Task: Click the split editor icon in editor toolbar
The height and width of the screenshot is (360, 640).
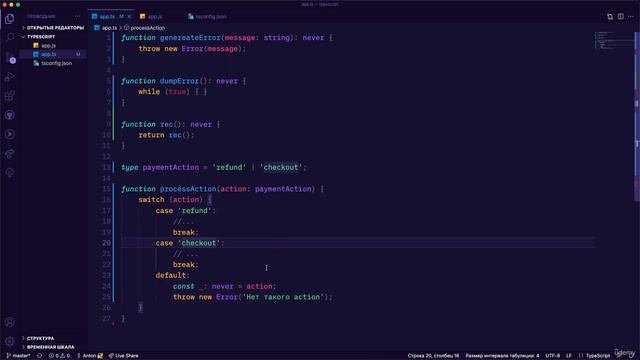Action: pyautogui.click(x=620, y=16)
